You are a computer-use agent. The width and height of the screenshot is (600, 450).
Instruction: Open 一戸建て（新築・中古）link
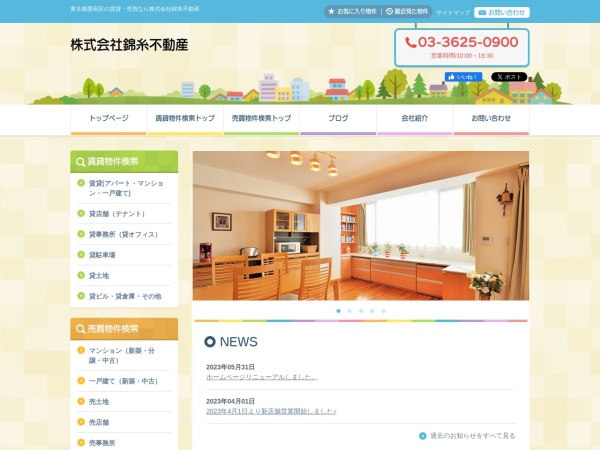pos(124,381)
